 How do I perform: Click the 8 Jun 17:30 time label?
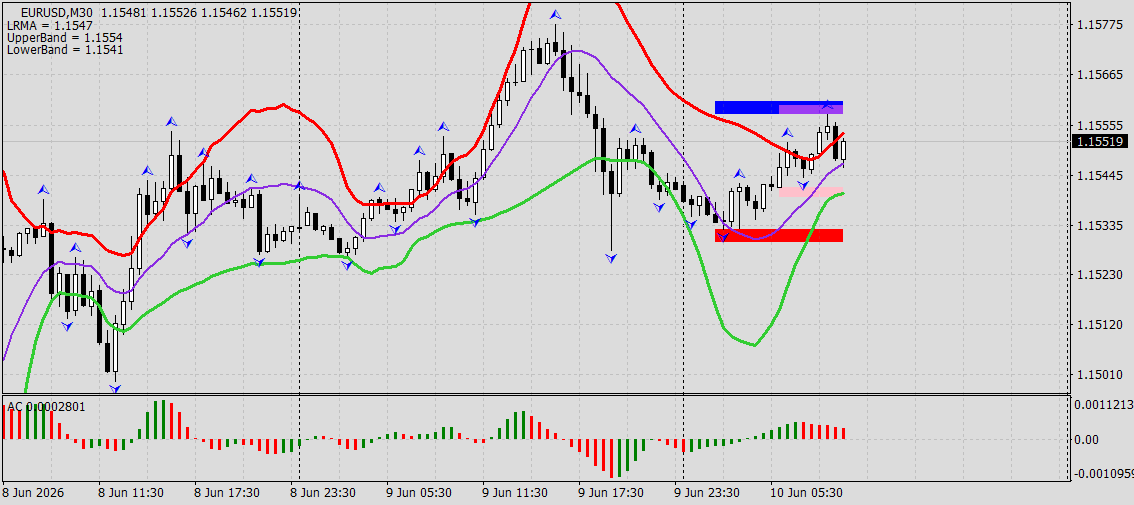[x=227, y=493]
